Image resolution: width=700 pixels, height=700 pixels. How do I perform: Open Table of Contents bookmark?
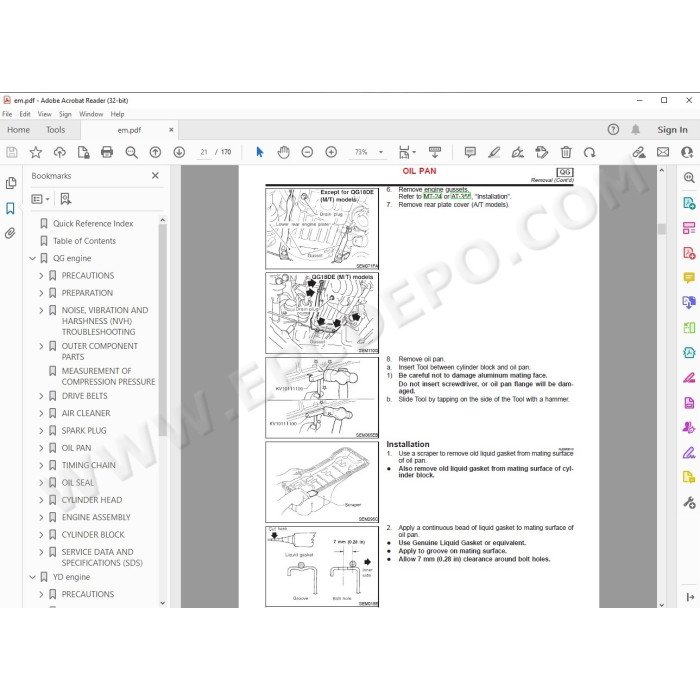(x=84, y=241)
